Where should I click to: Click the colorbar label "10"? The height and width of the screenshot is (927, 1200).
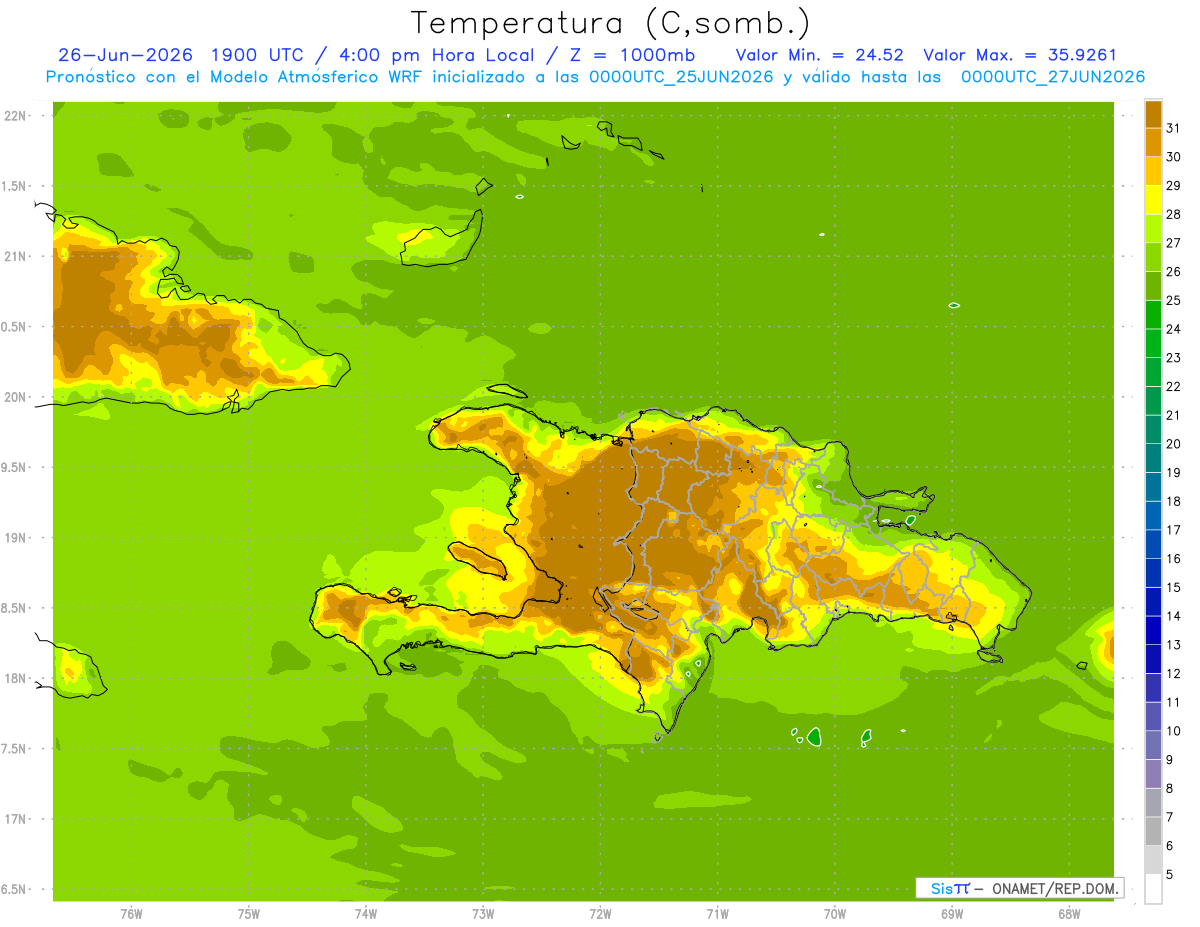(x=1174, y=731)
